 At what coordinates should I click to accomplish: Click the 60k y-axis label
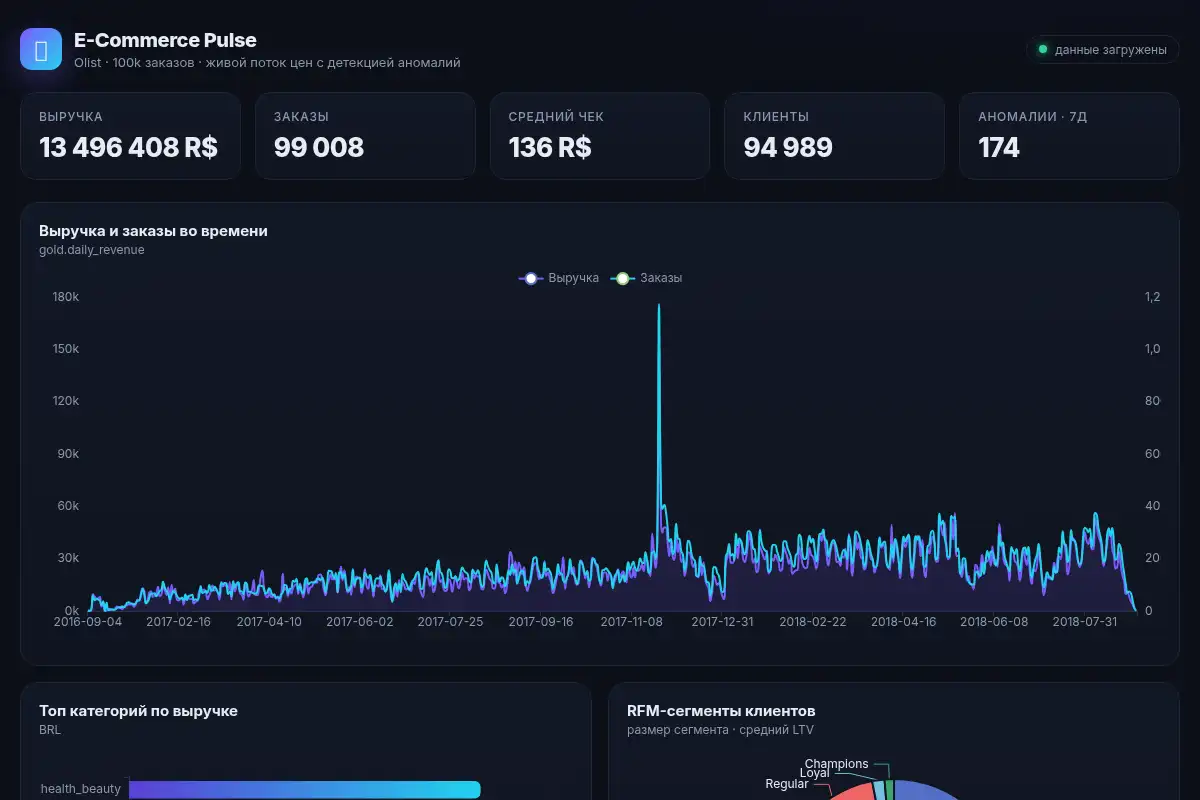click(69, 506)
